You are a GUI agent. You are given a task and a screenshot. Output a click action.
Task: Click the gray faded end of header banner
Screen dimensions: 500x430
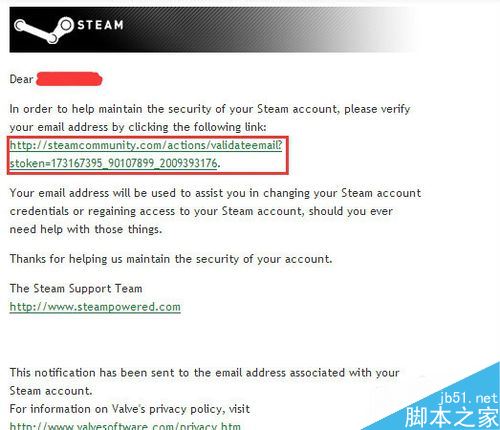click(383, 30)
